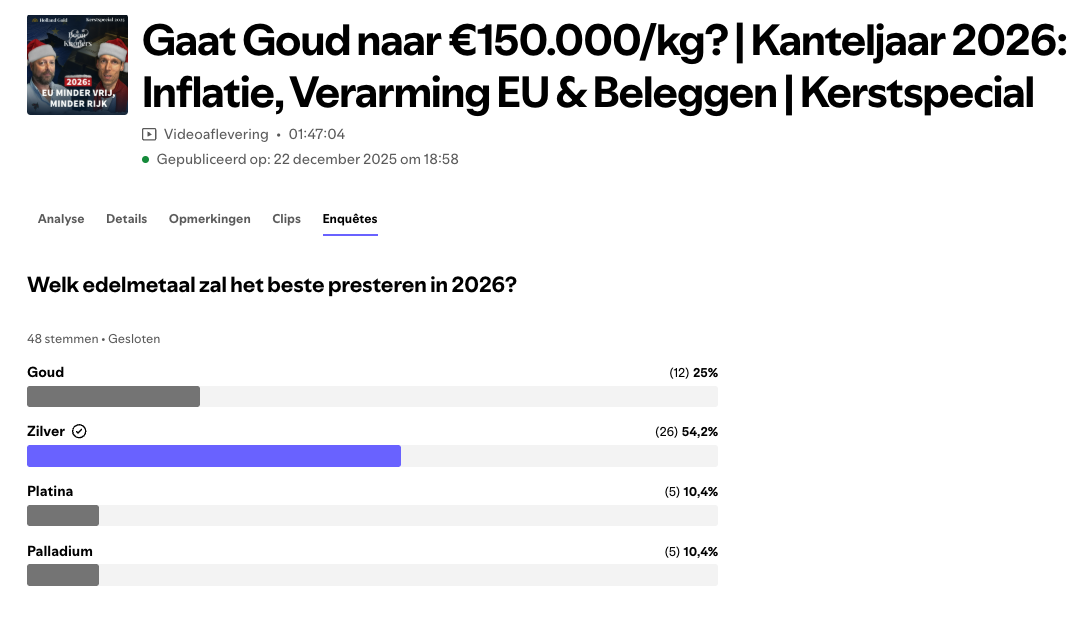Viewport: 1085px width, 633px height.
Task: Click the episode thumbnail image
Action: [77, 64]
